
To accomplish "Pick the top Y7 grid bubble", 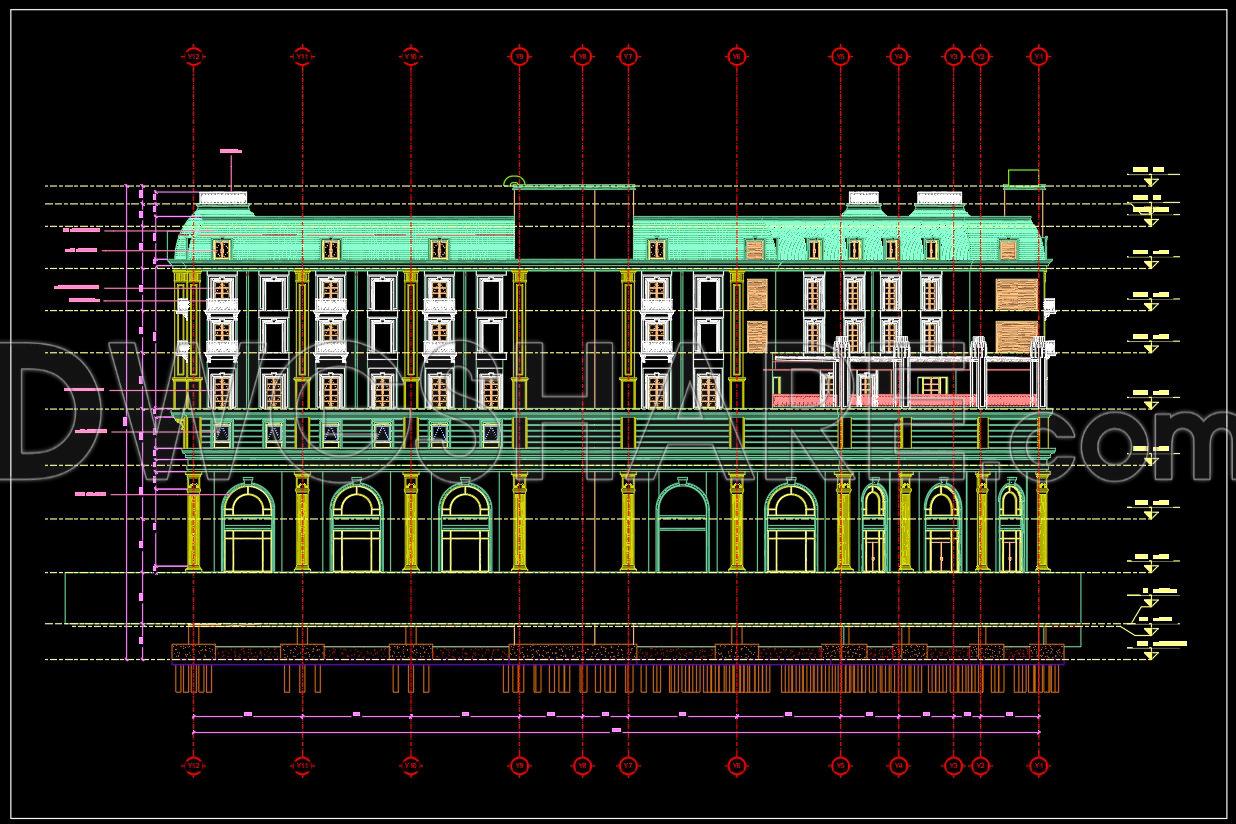I will tap(627, 57).
